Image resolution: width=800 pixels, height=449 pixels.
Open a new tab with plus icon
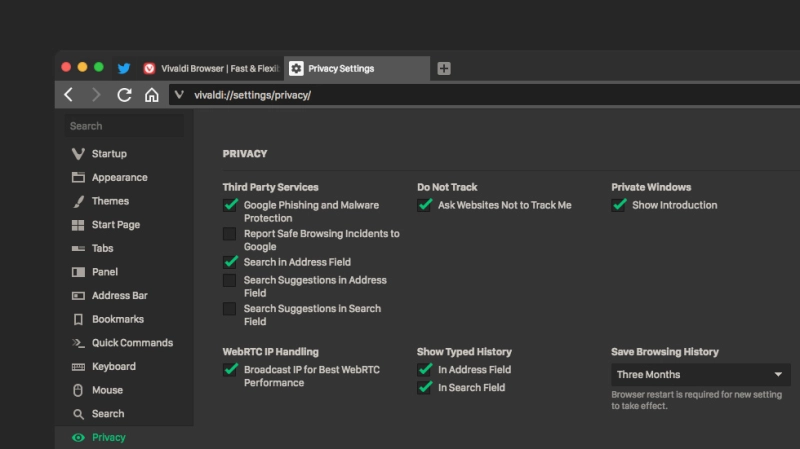click(444, 68)
